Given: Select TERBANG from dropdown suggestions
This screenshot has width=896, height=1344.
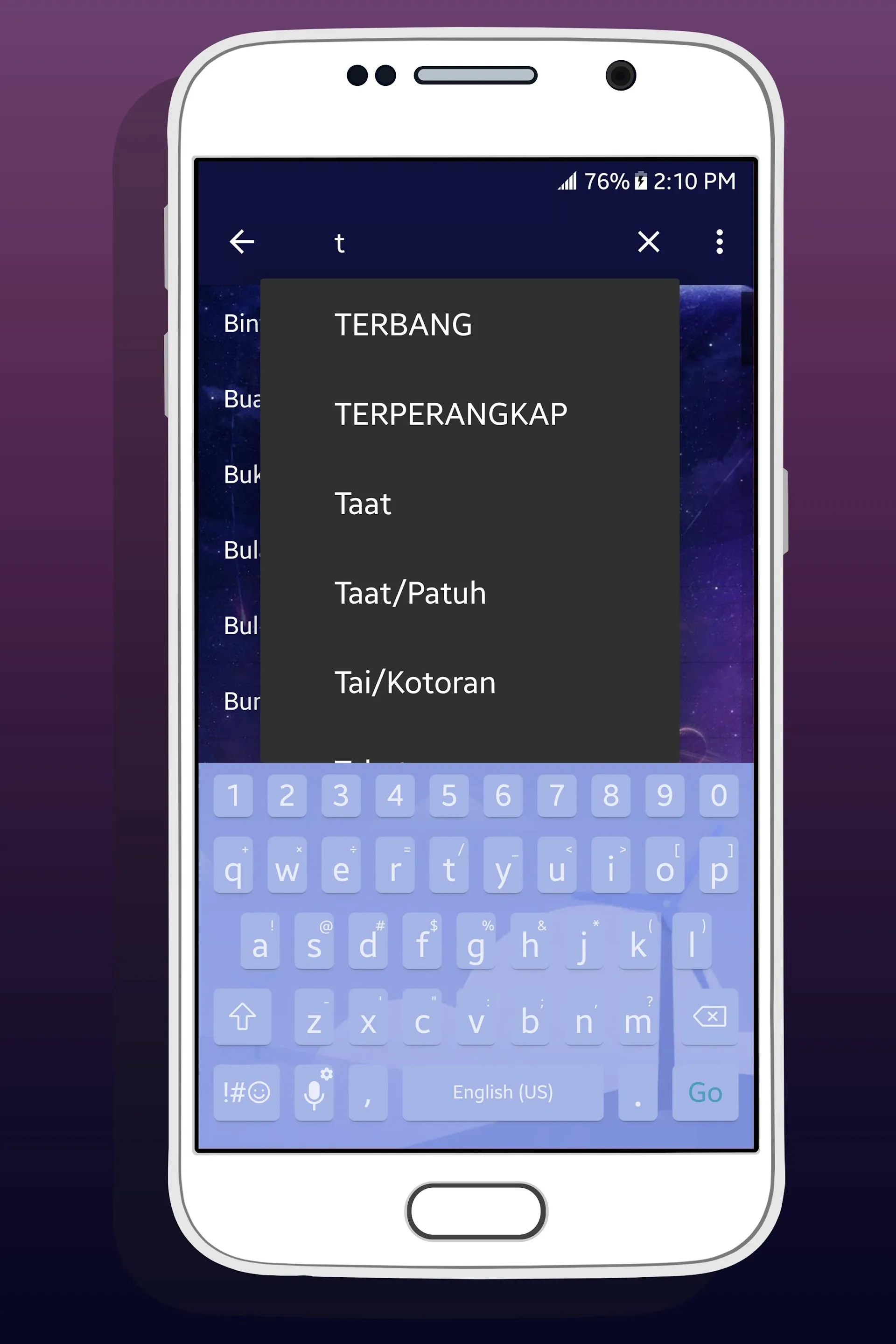Looking at the screenshot, I should [x=403, y=324].
